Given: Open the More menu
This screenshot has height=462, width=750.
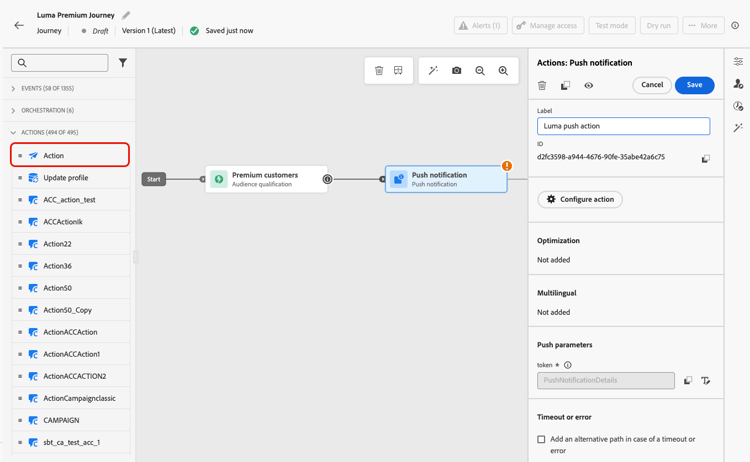Looking at the screenshot, I should tap(703, 25).
